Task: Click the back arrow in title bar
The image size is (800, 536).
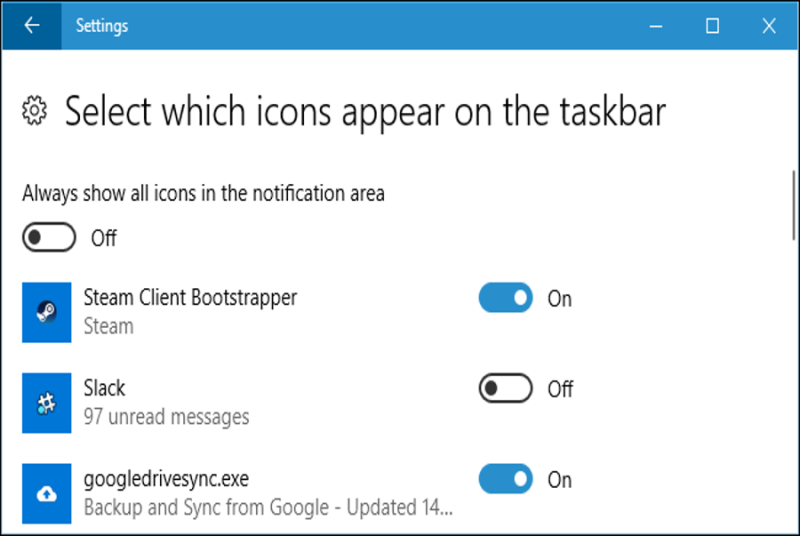Action: (32, 25)
